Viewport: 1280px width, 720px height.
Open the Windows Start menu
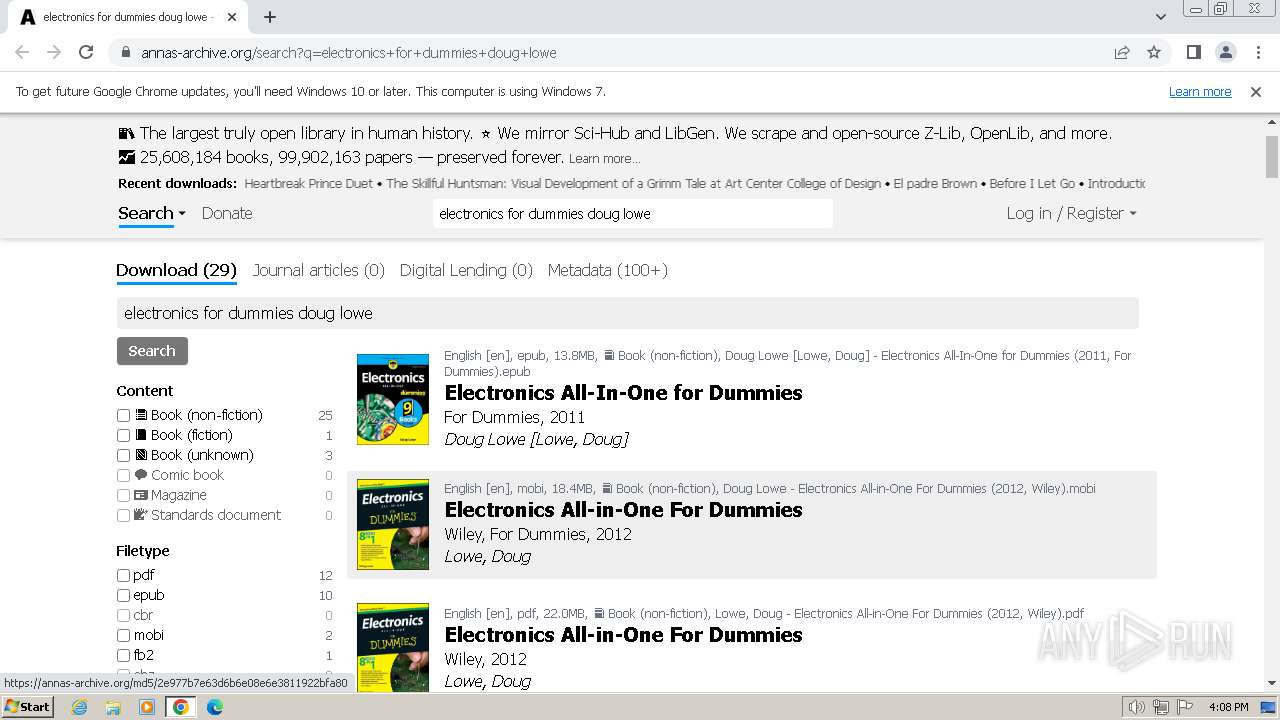point(27,707)
